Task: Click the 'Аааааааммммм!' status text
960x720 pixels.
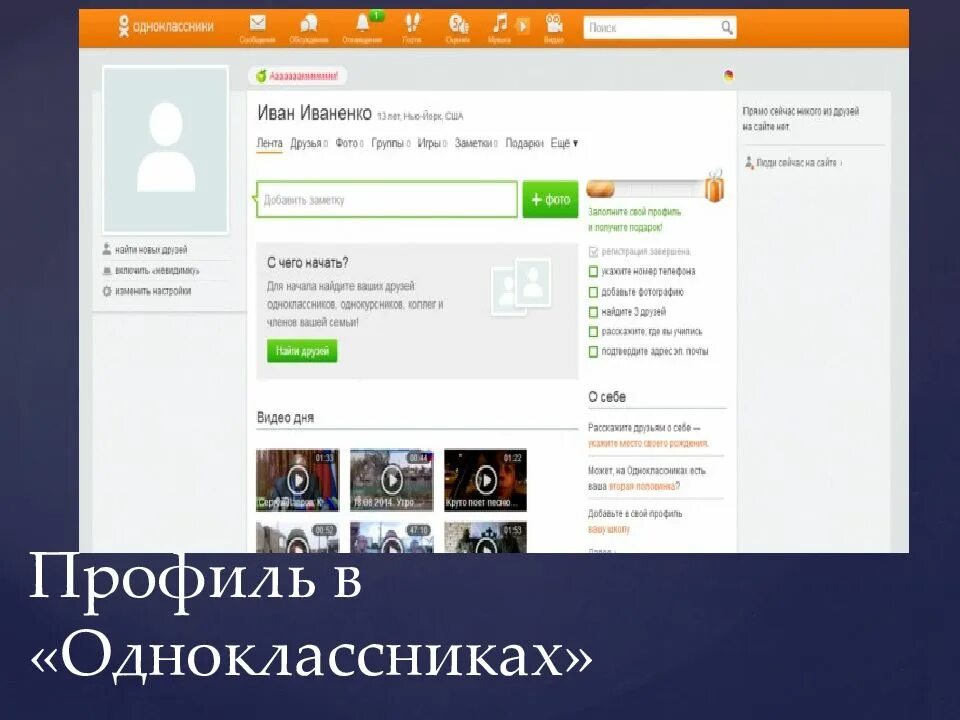Action: pyautogui.click(x=304, y=76)
